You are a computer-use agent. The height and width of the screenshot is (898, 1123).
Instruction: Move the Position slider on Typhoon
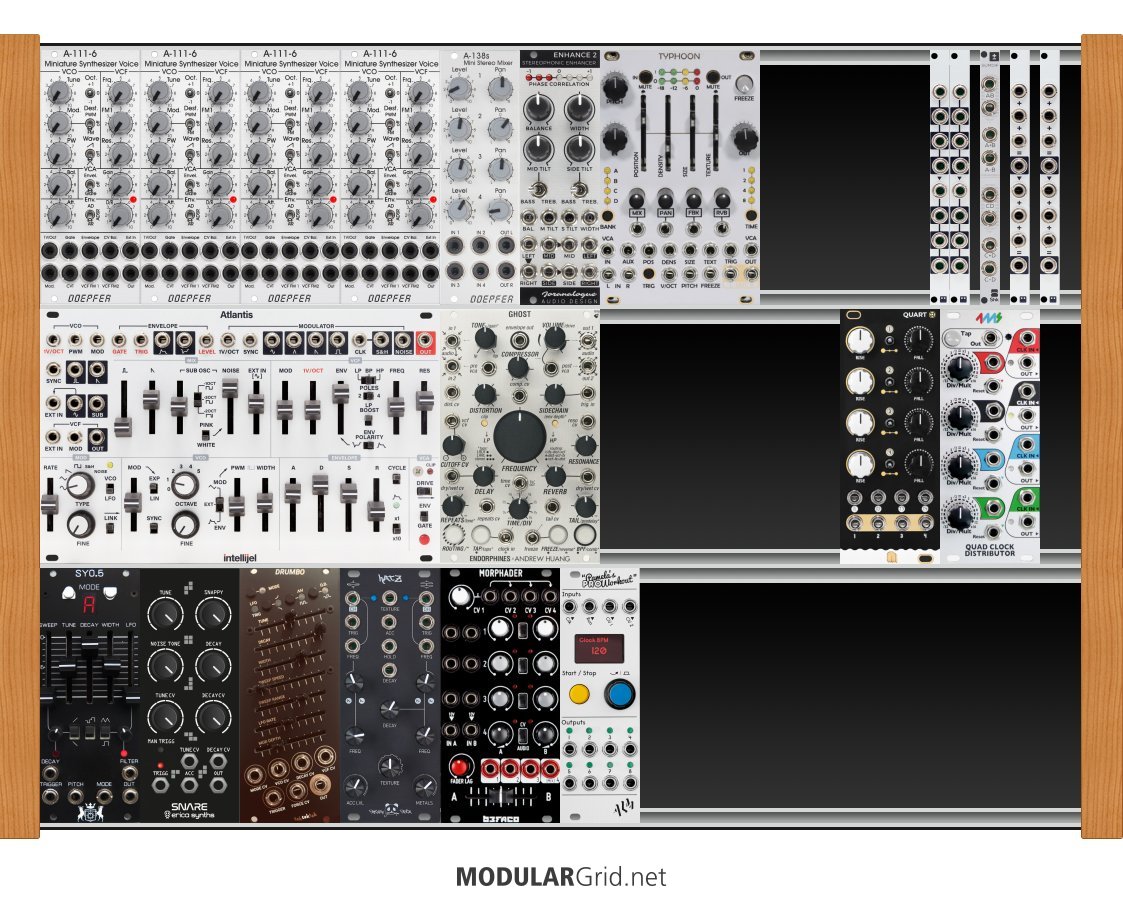pyautogui.click(x=644, y=132)
